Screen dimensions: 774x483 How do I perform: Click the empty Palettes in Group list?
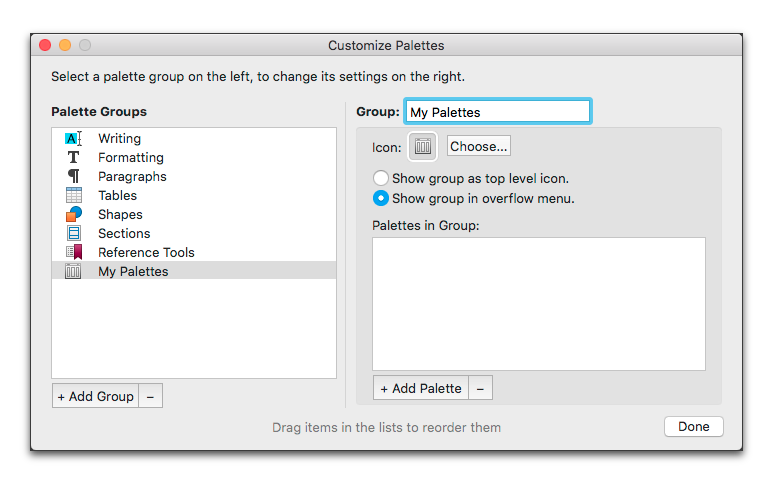(x=538, y=304)
